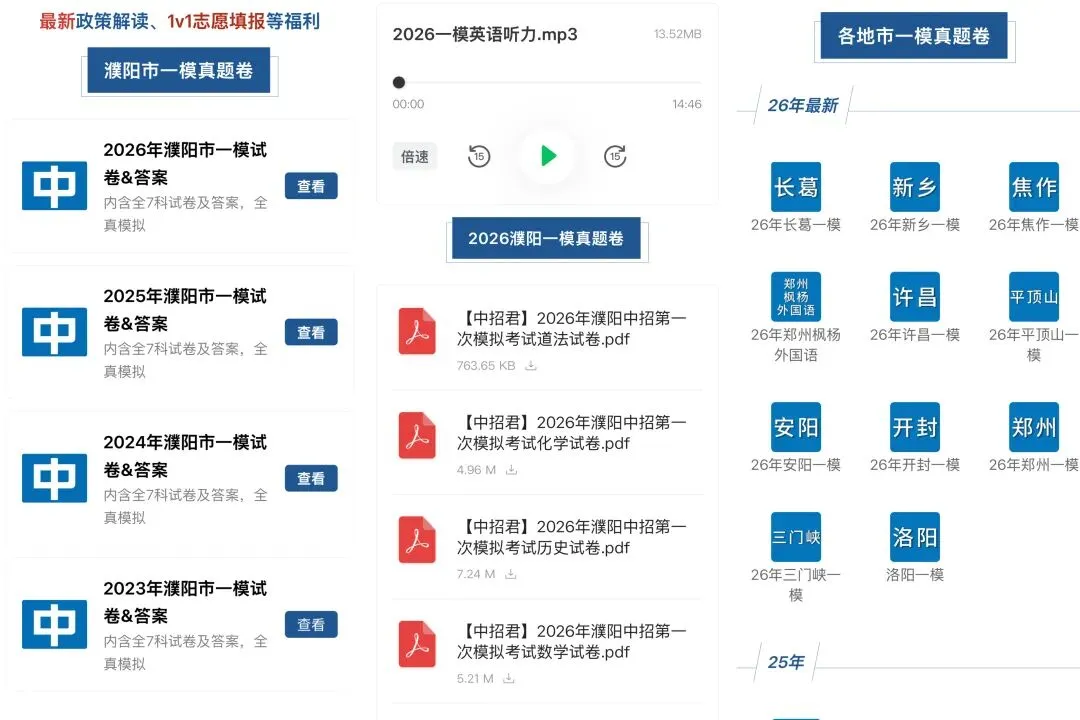Open the 新乡 city icon
Image resolution: width=1080 pixels, height=720 pixels.
point(915,187)
